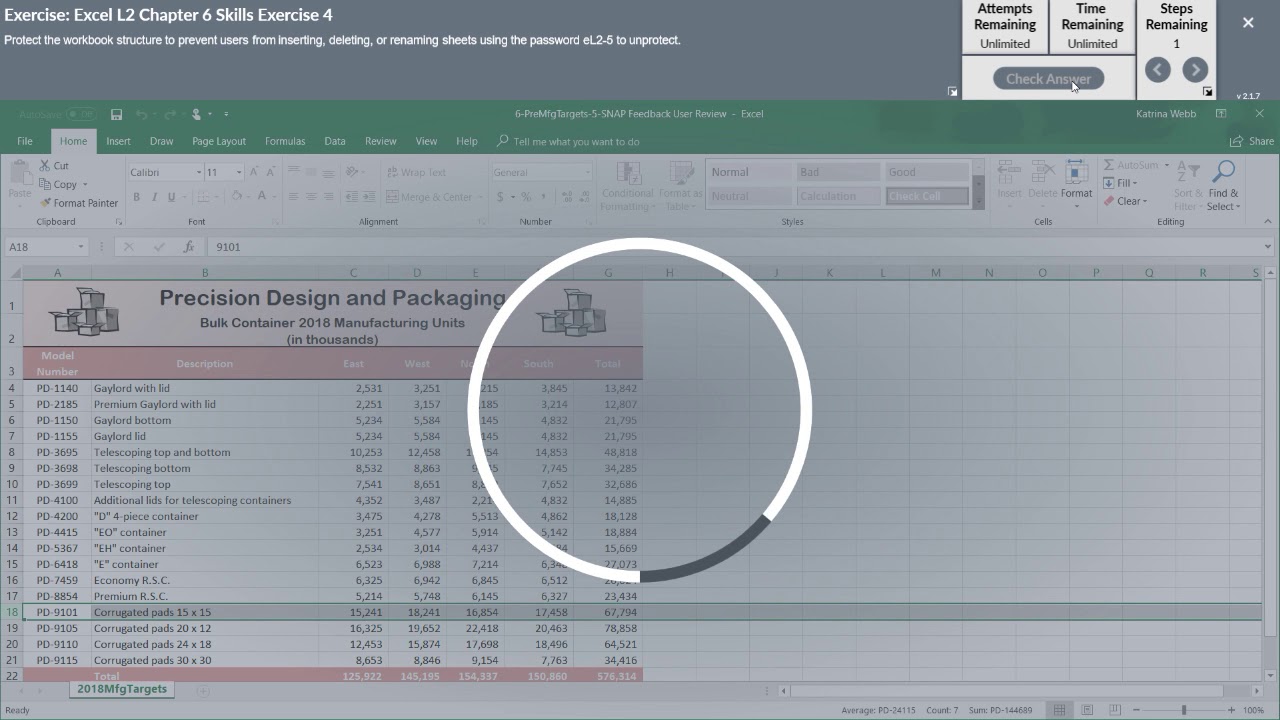
Task: Switch to Page Break Preview in status bar
Action: coord(1115,710)
